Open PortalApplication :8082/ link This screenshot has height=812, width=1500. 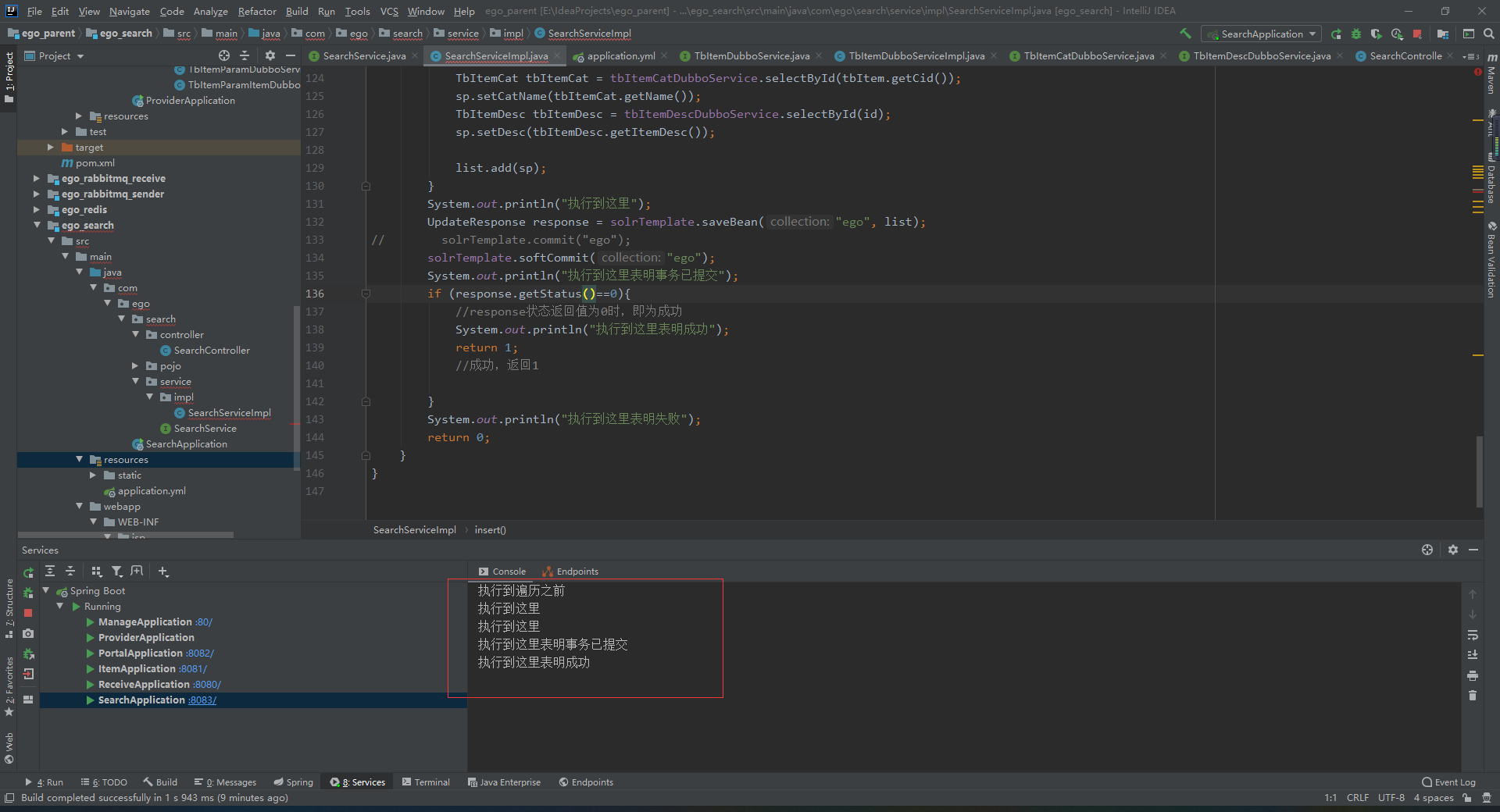(200, 654)
